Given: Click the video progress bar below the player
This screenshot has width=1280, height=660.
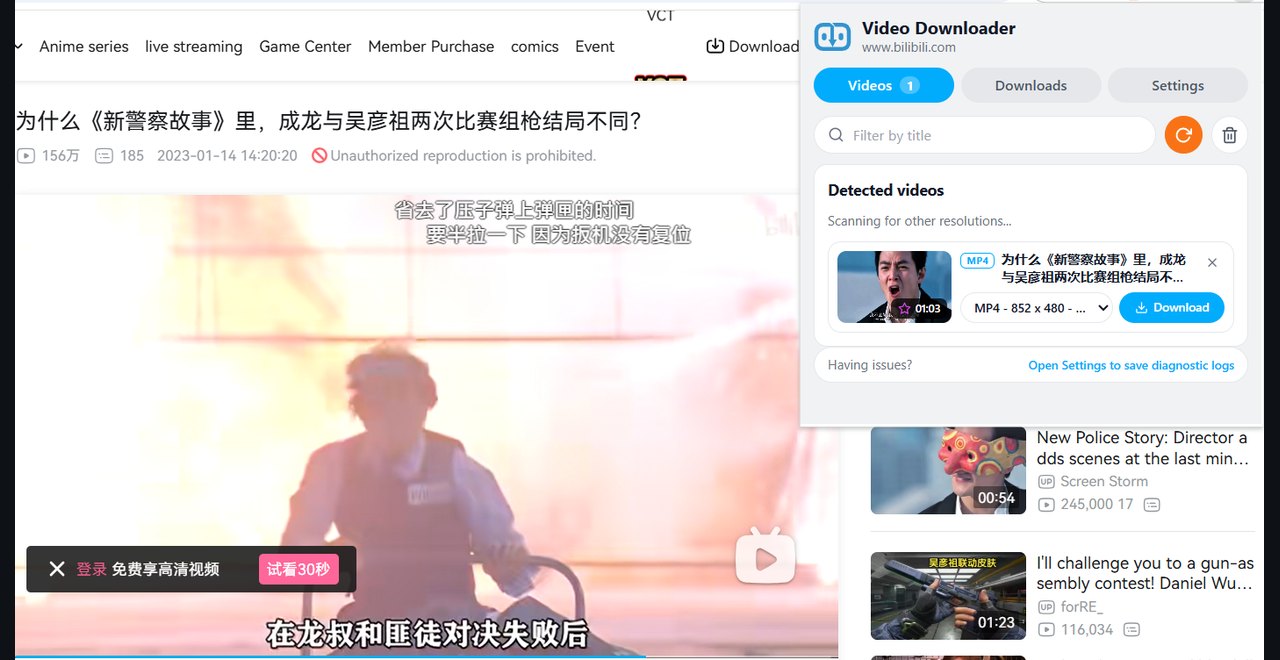Looking at the screenshot, I should 426,657.
